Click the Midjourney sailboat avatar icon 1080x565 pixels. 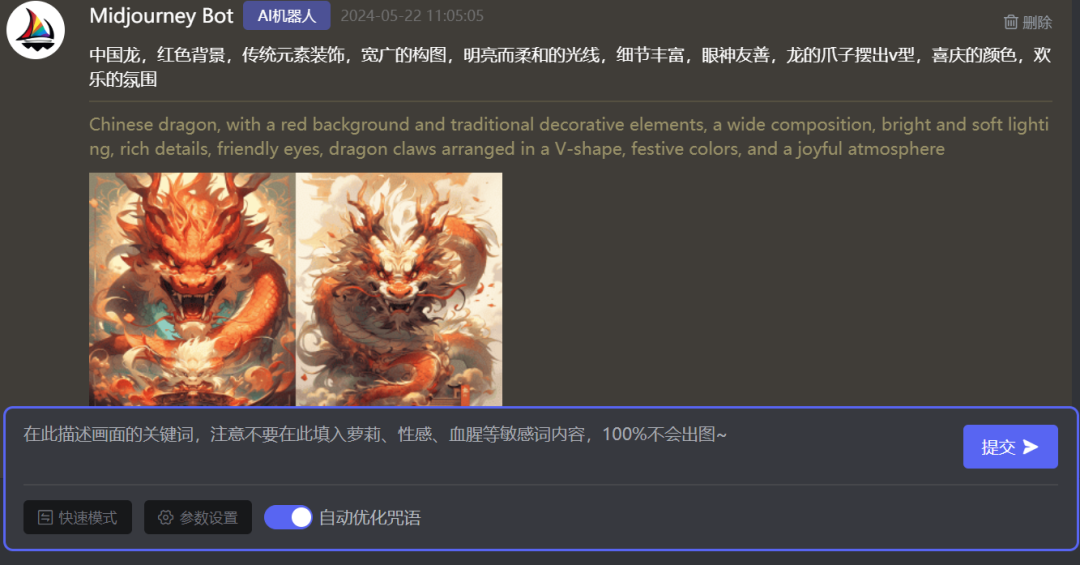pos(36,30)
